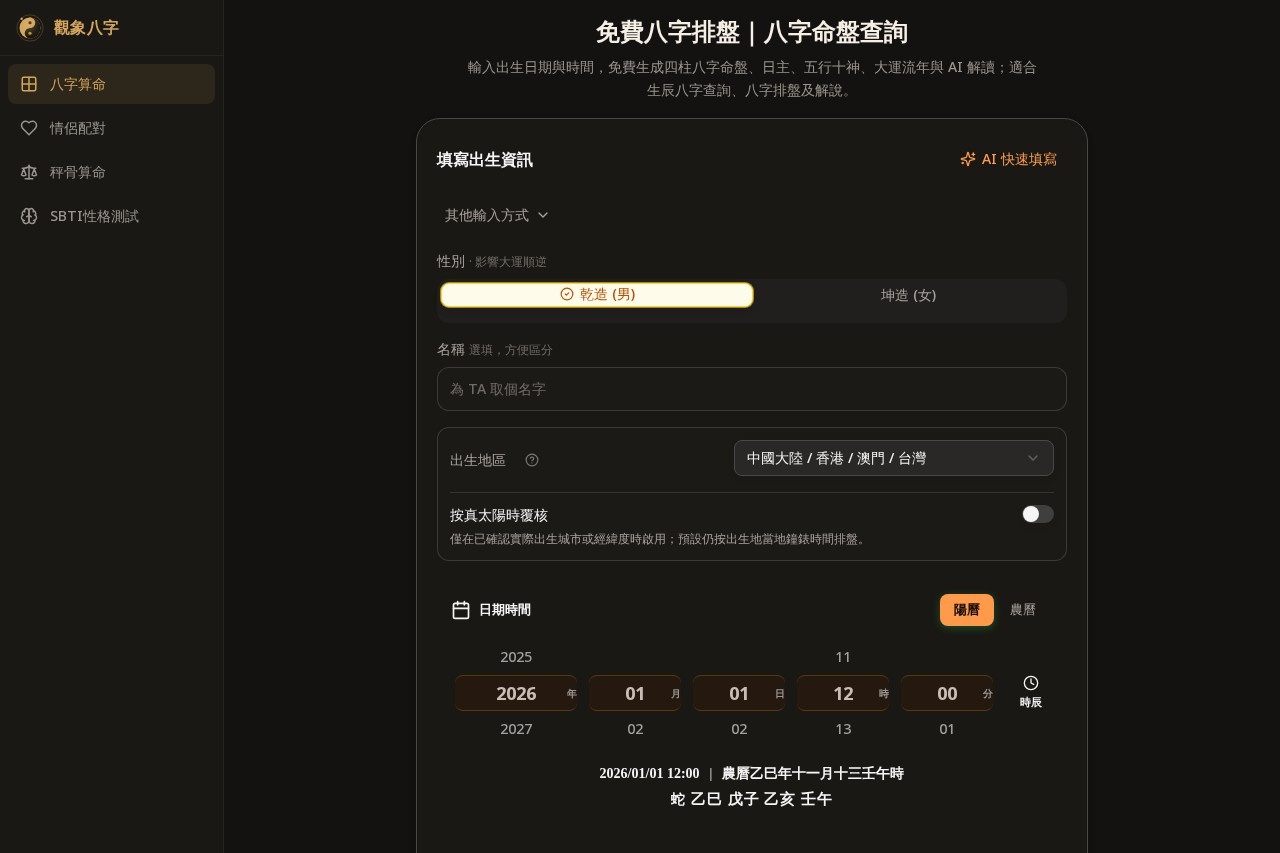Select month 02 below the month field
1280x853 pixels.
[635, 729]
